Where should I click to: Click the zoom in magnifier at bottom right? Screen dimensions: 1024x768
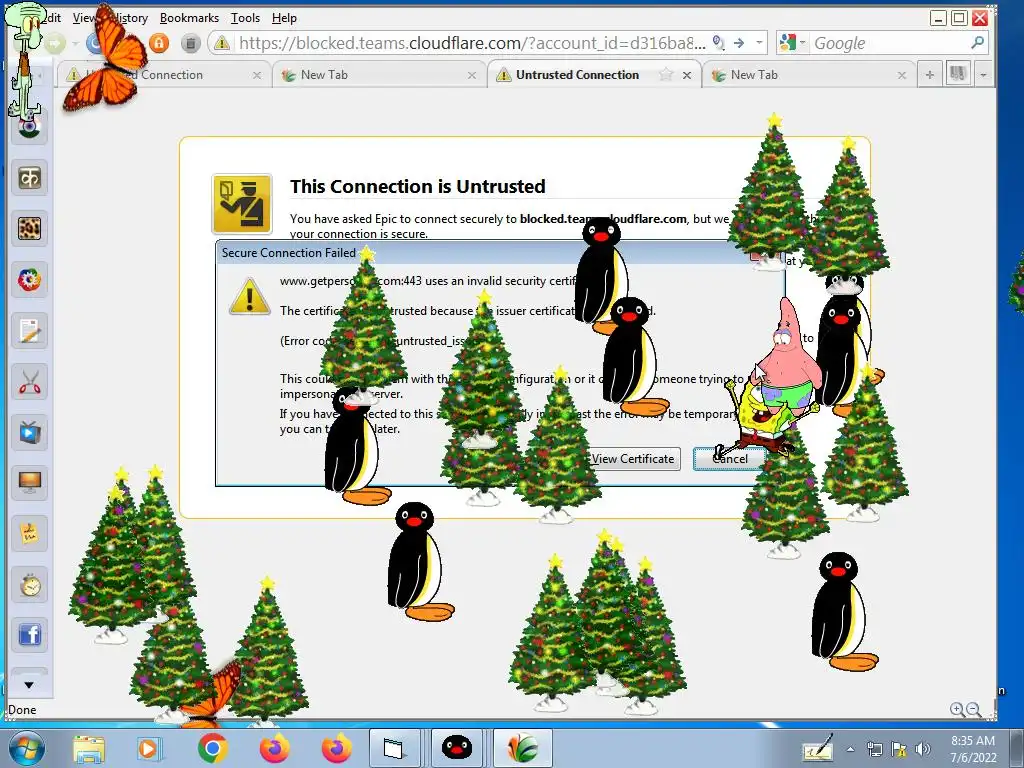tap(957, 710)
